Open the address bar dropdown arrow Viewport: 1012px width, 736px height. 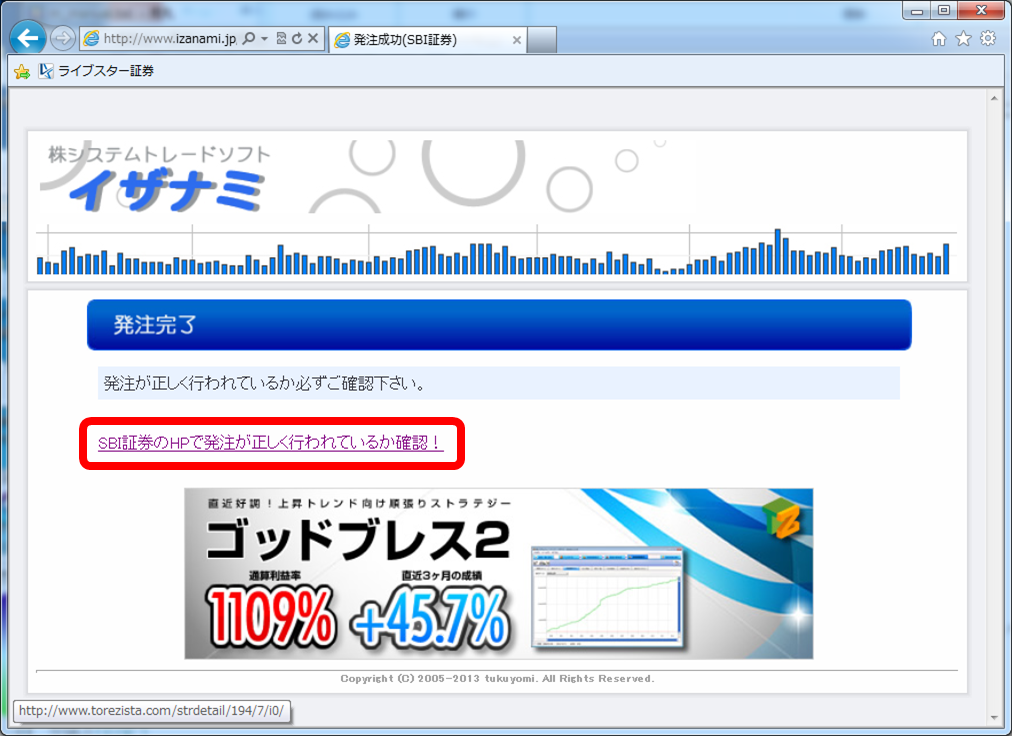pyautogui.click(x=265, y=39)
